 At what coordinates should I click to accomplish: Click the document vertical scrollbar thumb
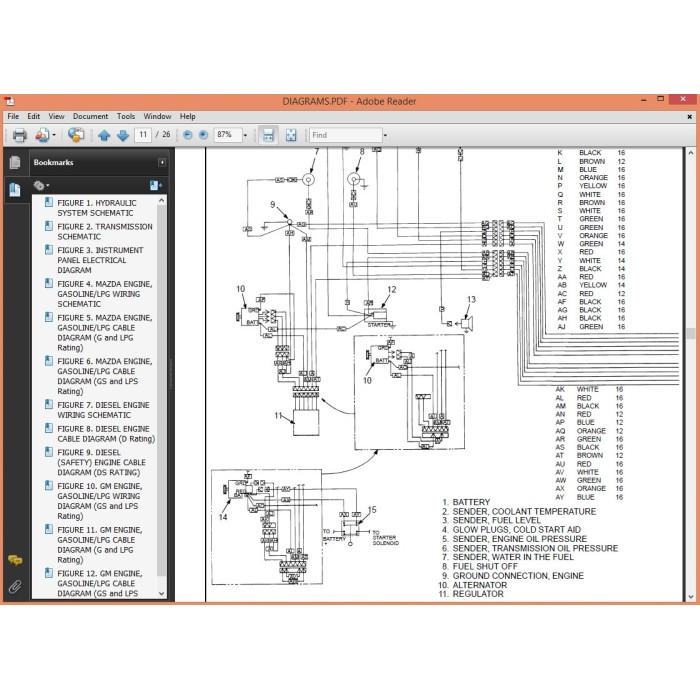[x=691, y=333]
